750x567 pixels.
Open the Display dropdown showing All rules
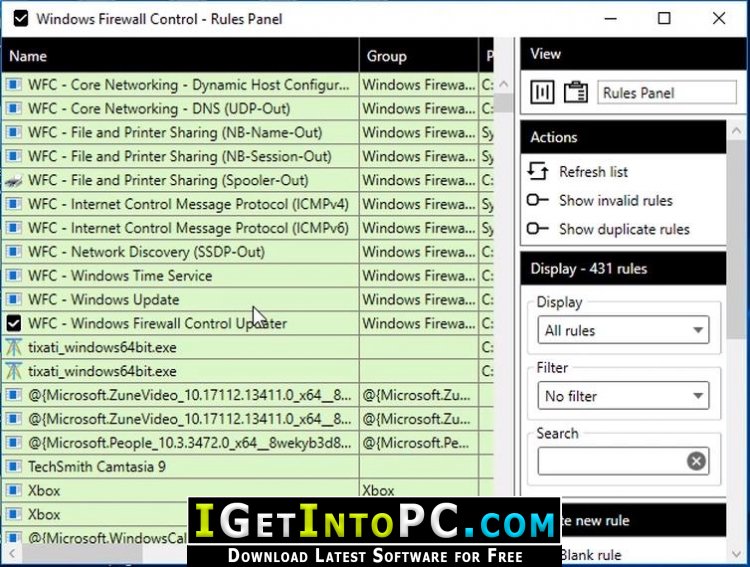[623, 330]
